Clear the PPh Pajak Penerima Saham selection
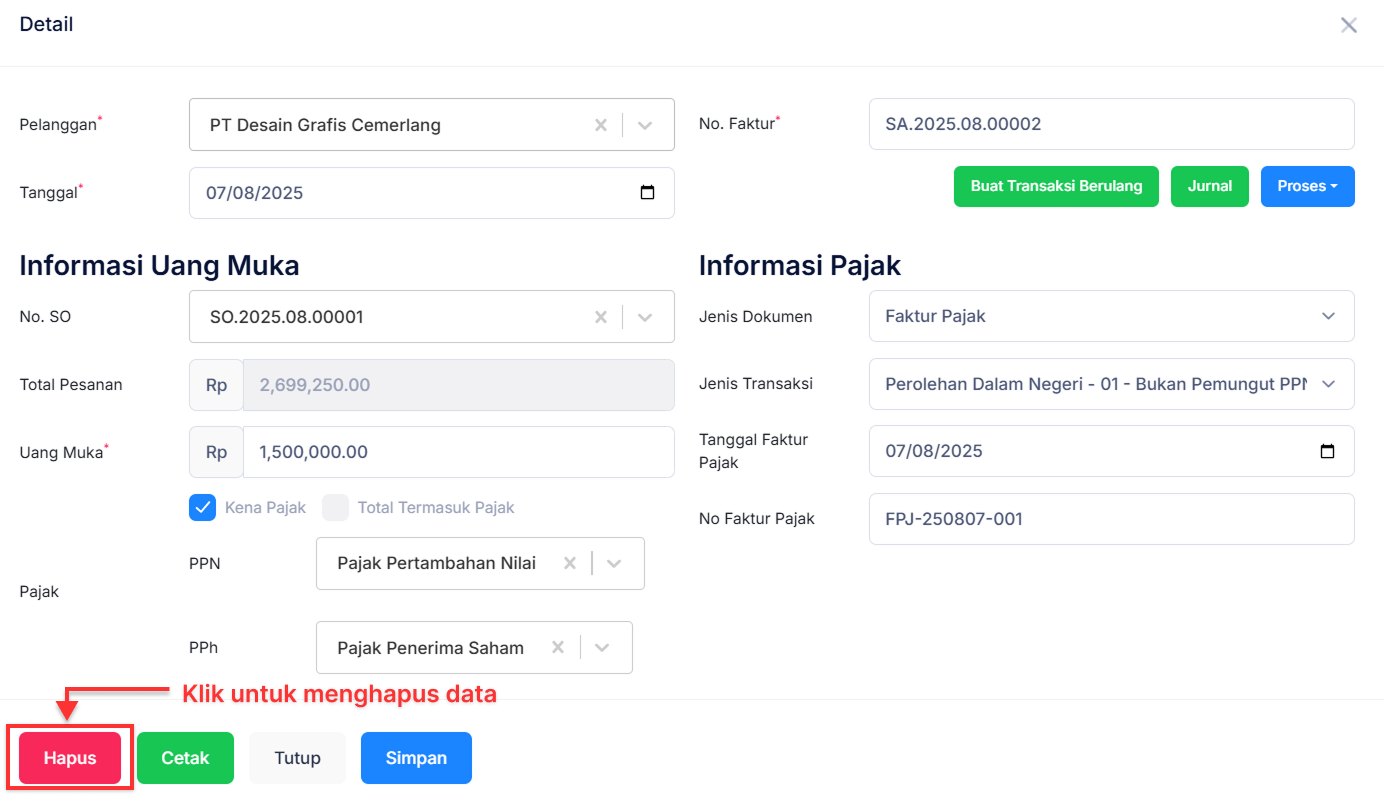This screenshot has height=795, width=1384. click(556, 647)
